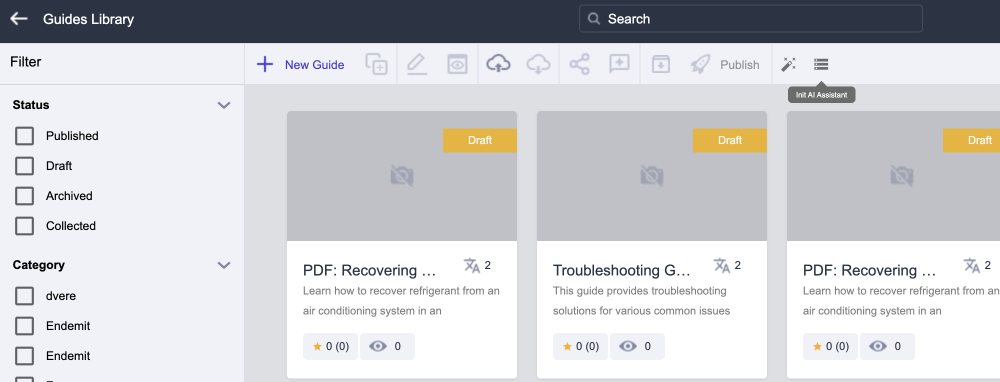Open the share icon in toolbar

(579, 64)
